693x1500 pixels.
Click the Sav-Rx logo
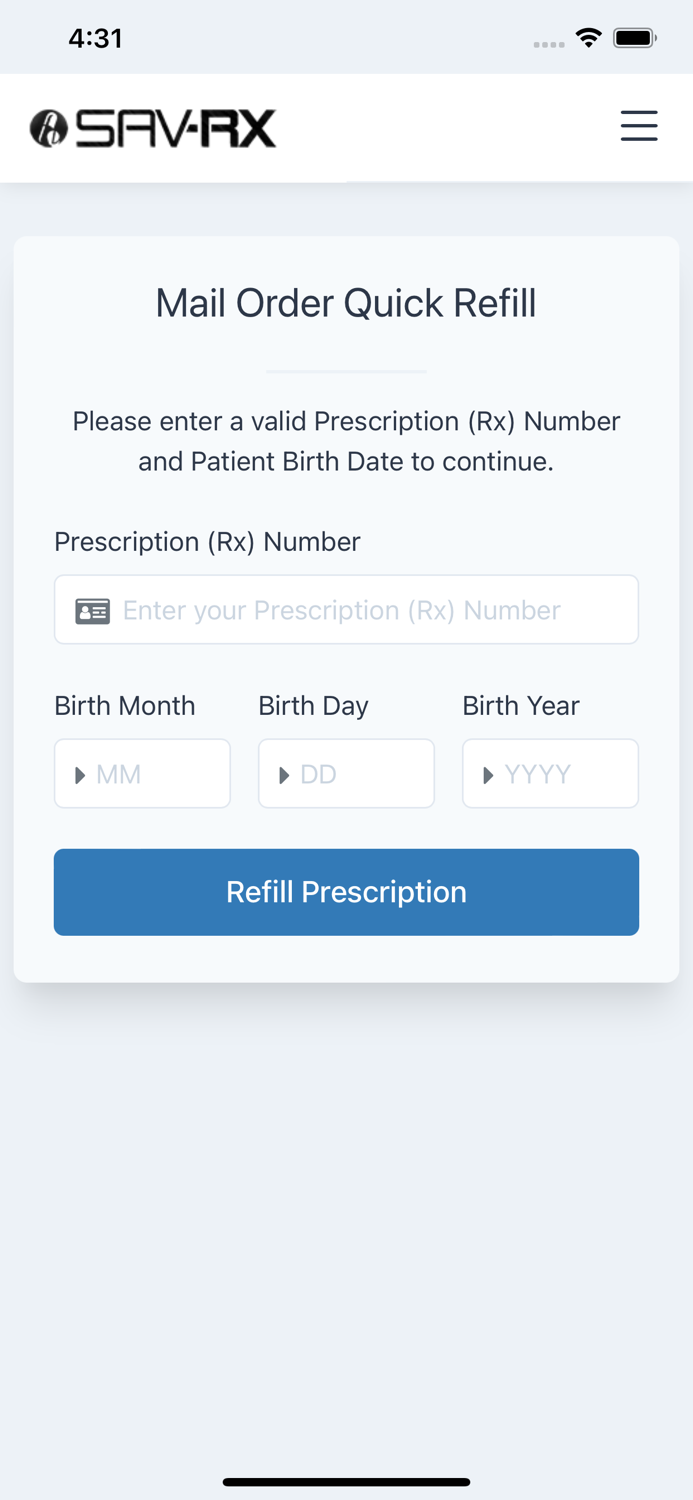click(152, 128)
